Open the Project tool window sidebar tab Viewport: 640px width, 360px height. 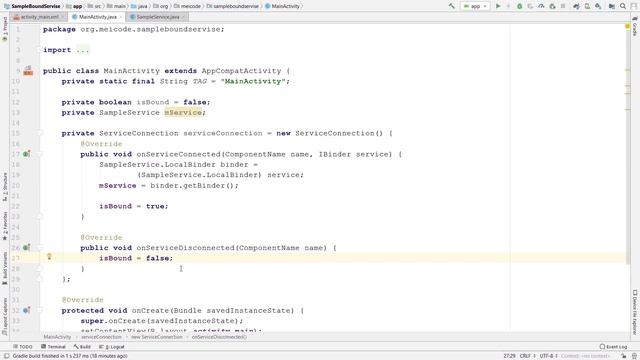click(4, 29)
